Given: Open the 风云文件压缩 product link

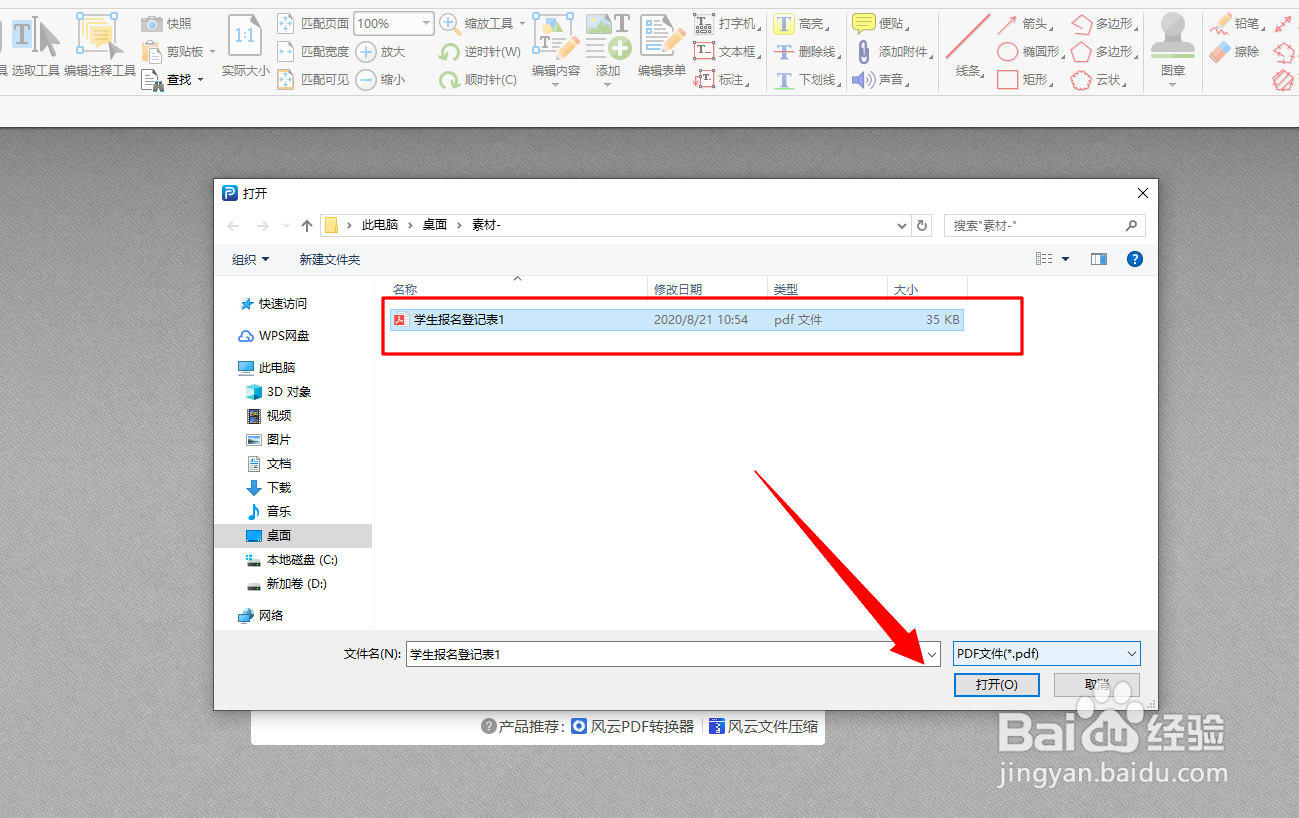Looking at the screenshot, I should click(764, 727).
